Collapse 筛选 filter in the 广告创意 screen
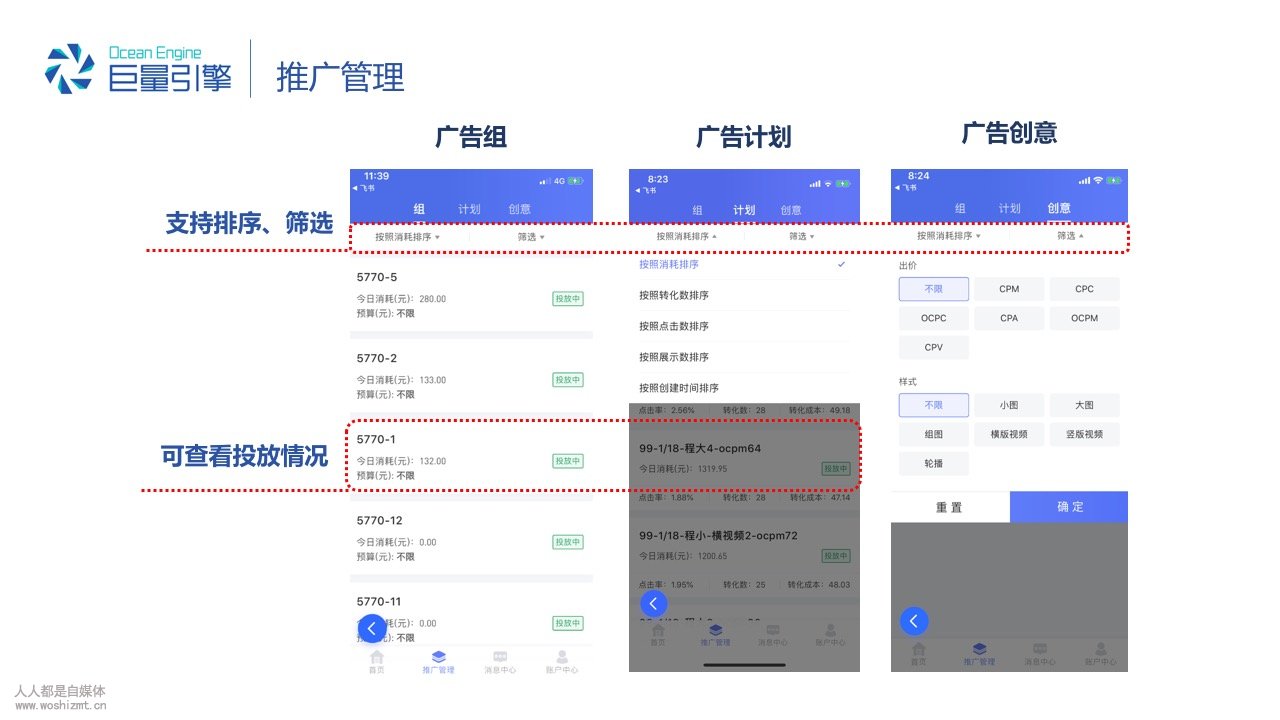 coord(1070,236)
